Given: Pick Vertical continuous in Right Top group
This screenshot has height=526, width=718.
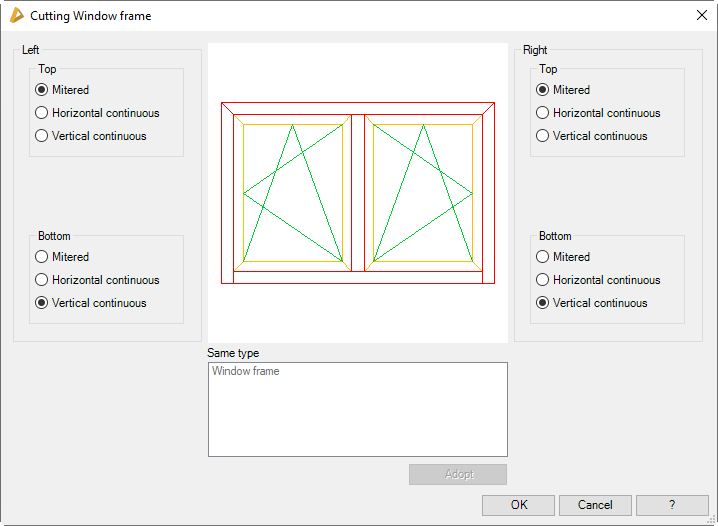Looking at the screenshot, I should 543,136.
